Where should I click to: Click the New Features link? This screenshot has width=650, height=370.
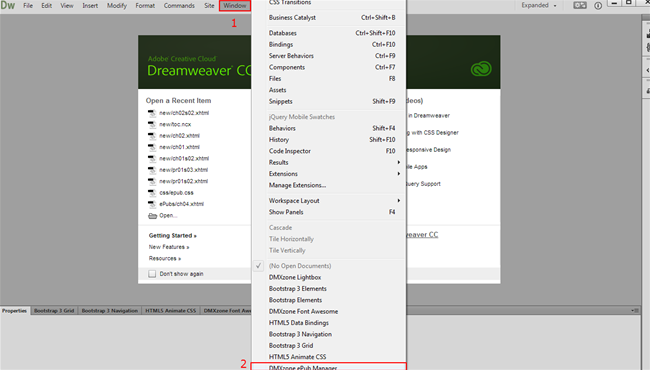[169, 247]
